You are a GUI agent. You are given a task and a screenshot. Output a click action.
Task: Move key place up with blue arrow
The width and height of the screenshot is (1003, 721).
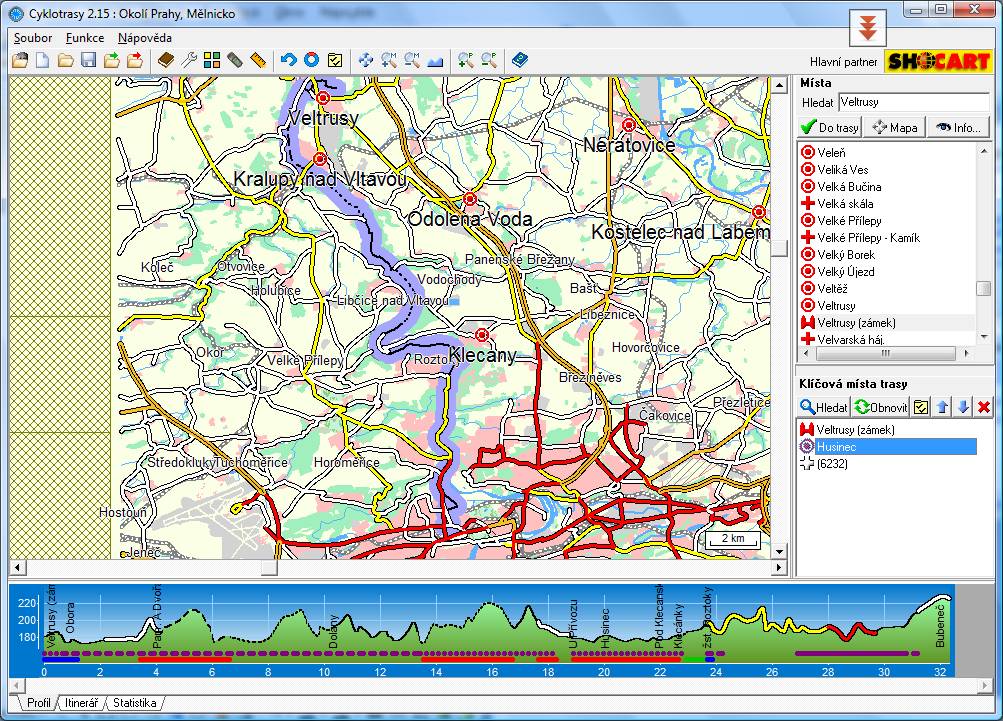942,407
